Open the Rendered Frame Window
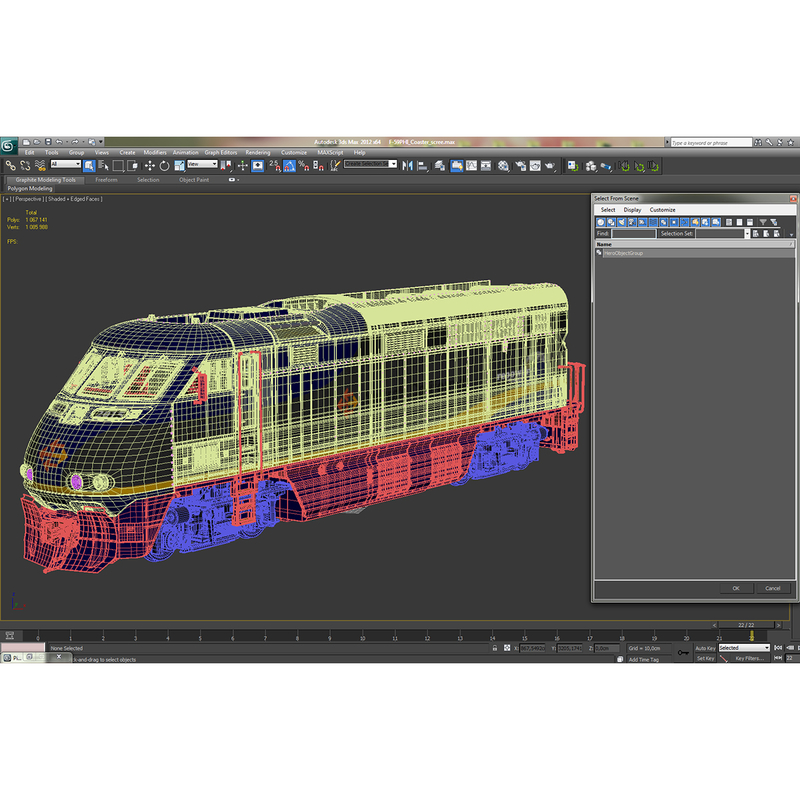Image resolution: width=800 pixels, height=800 pixels. tap(535, 166)
